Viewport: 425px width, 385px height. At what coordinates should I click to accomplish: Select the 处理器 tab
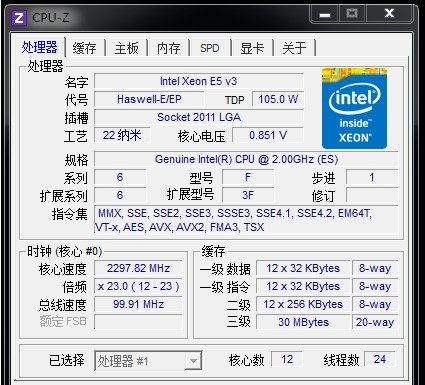(39, 47)
